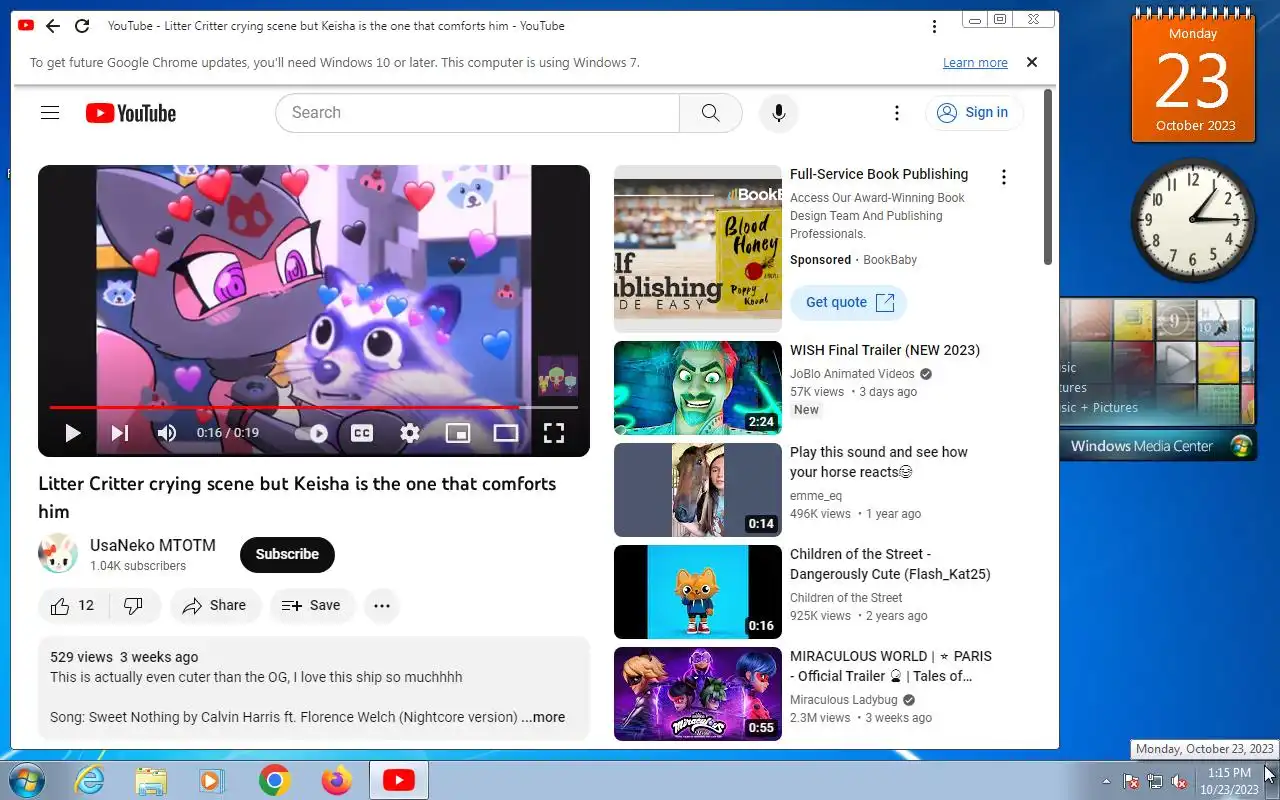Open Windows Media Center gadget

pos(1157,379)
